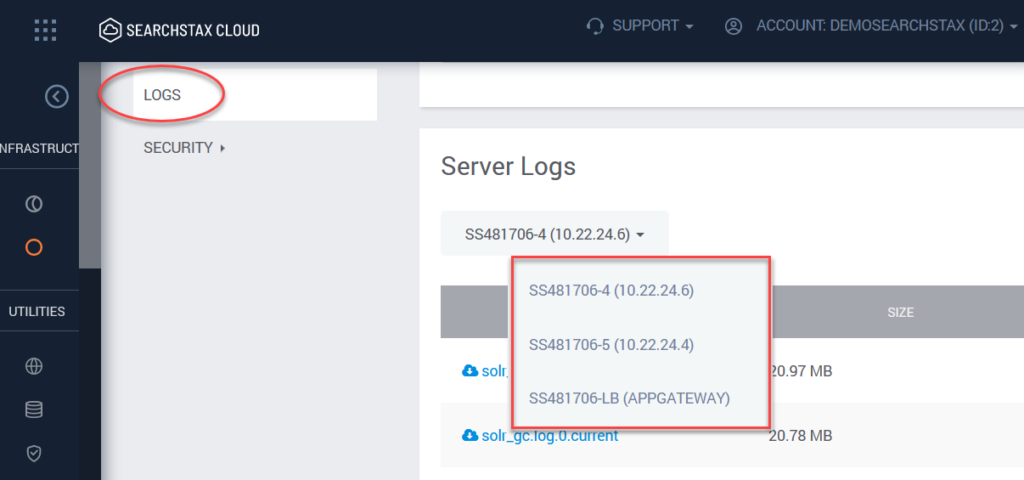Expand the SECURITY submenu
This screenshot has height=480, width=1024.
coord(185,148)
